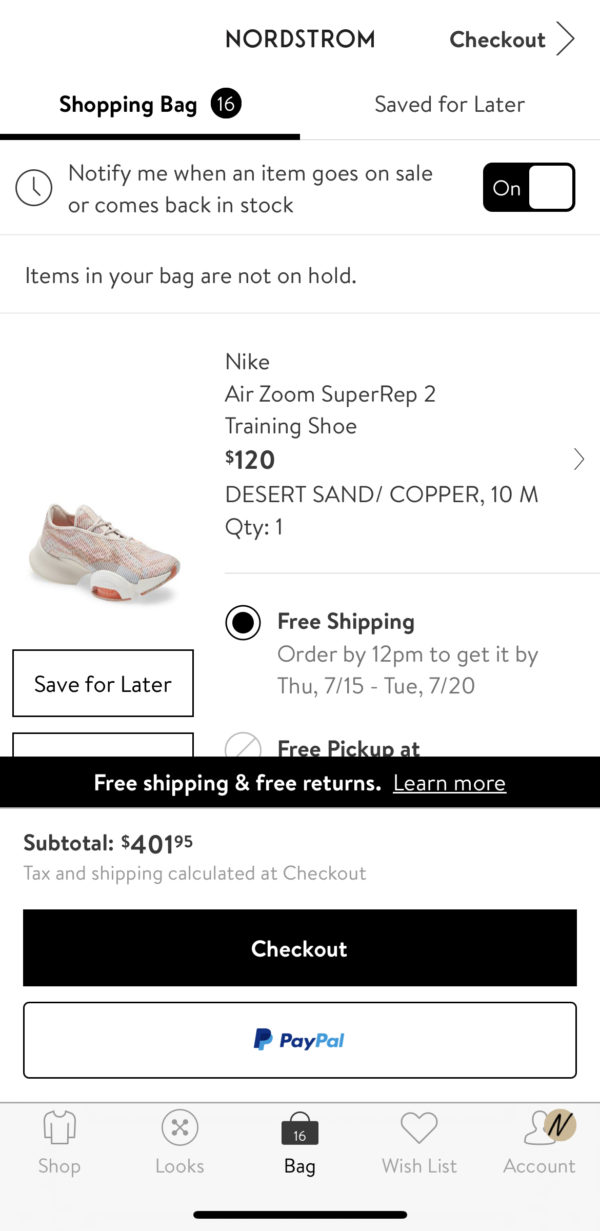
Task: Open the Looks tab icon
Action: point(179,1130)
